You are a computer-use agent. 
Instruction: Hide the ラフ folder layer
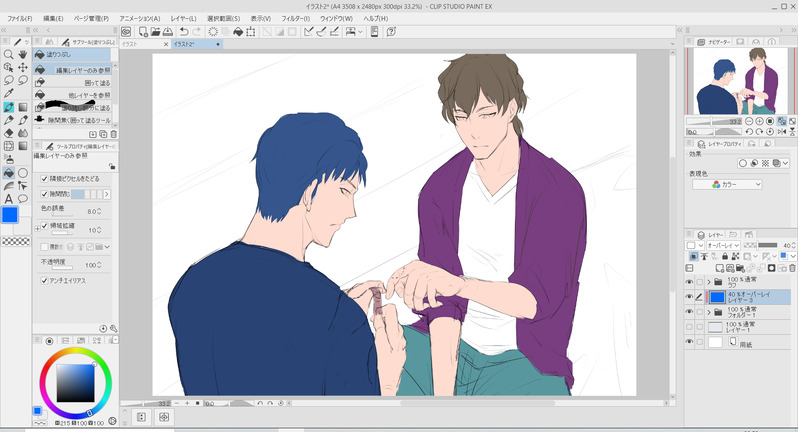click(689, 282)
